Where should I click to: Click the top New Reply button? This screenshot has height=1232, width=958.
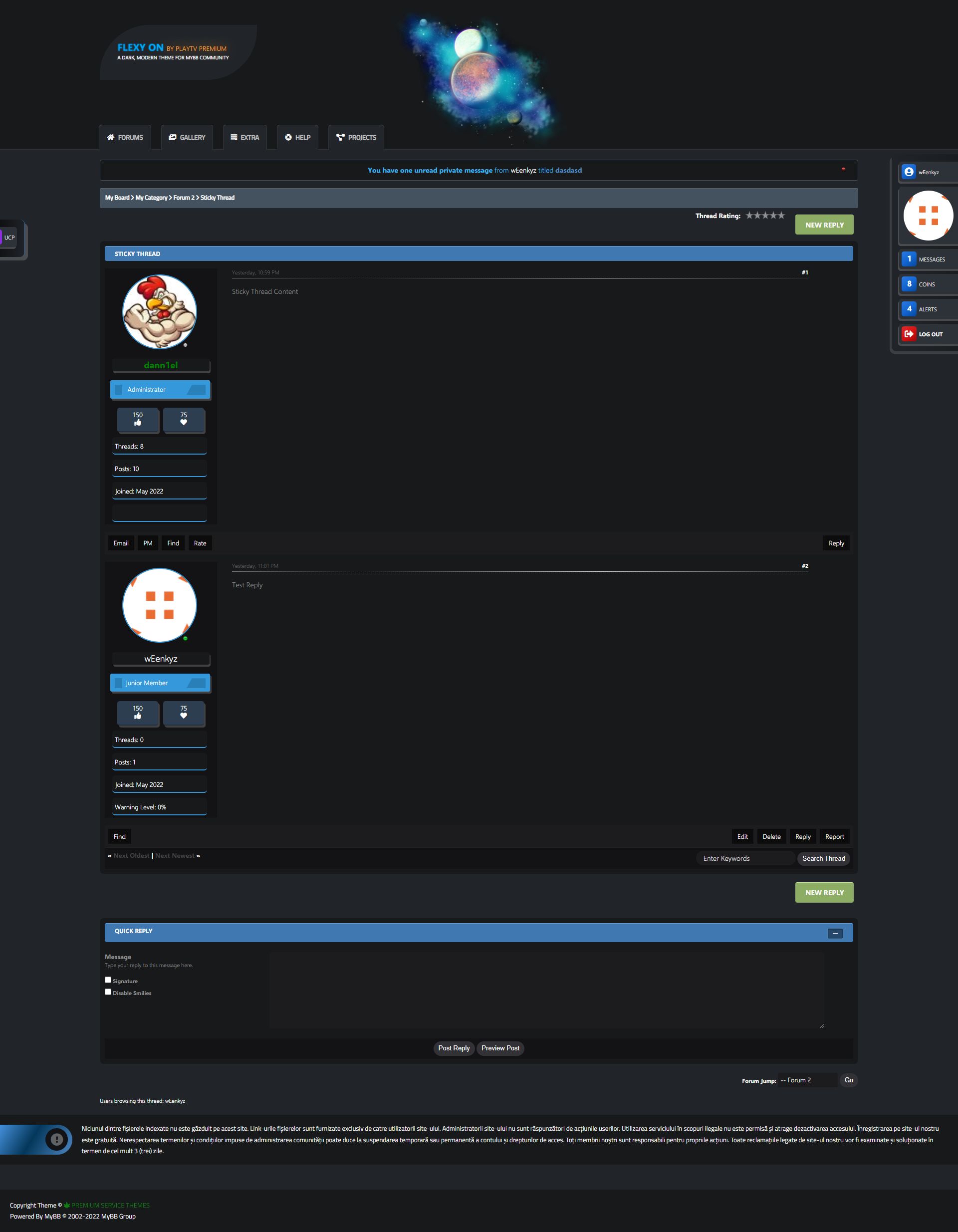click(824, 225)
